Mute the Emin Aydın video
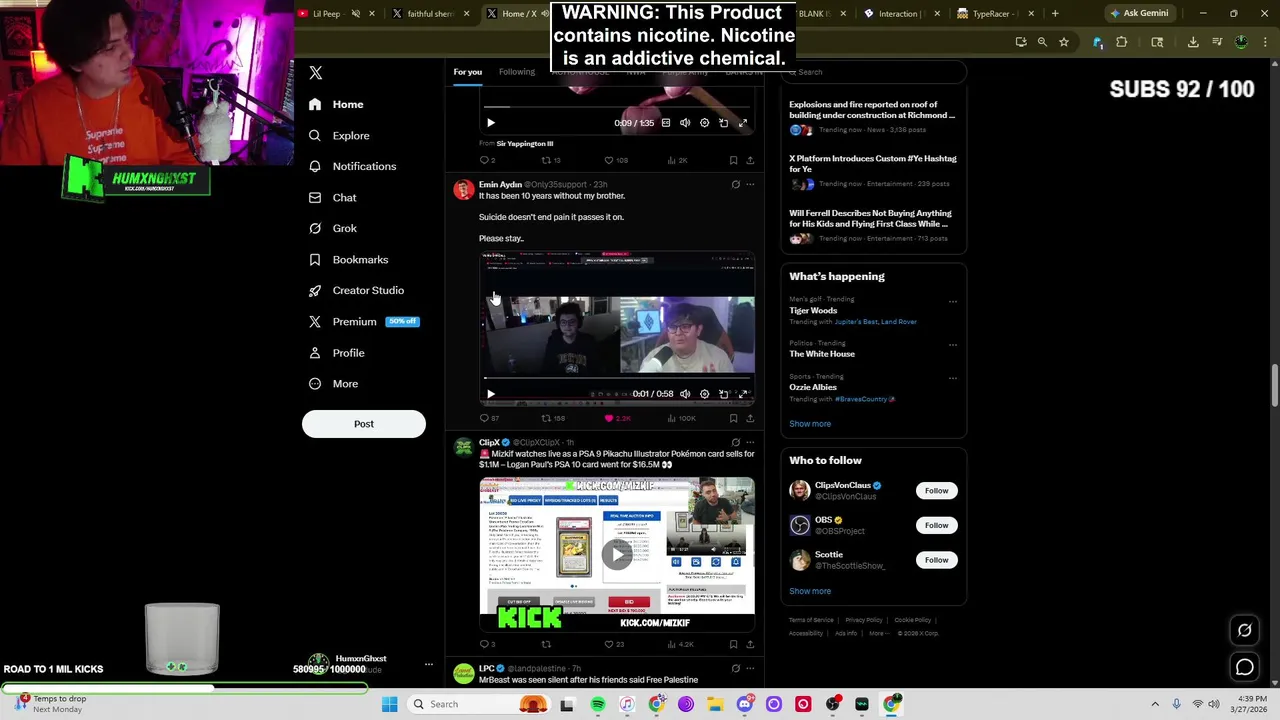Screen dimensions: 1280x720 (685, 394)
